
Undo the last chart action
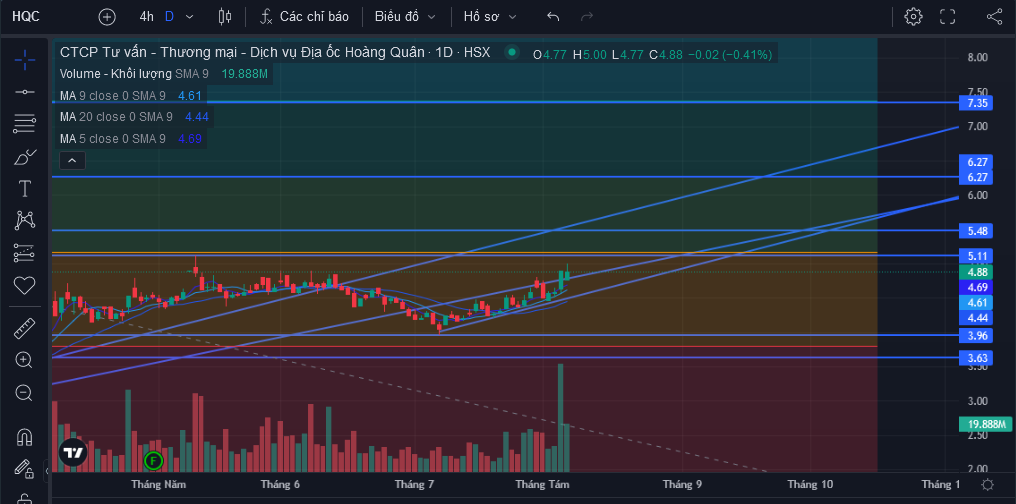553,17
